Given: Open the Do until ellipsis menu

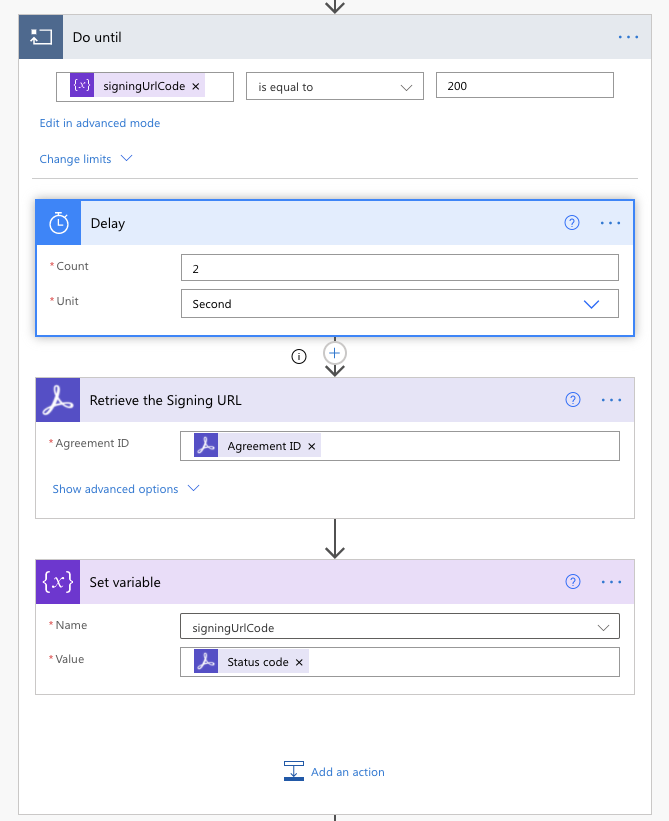Looking at the screenshot, I should click(628, 37).
